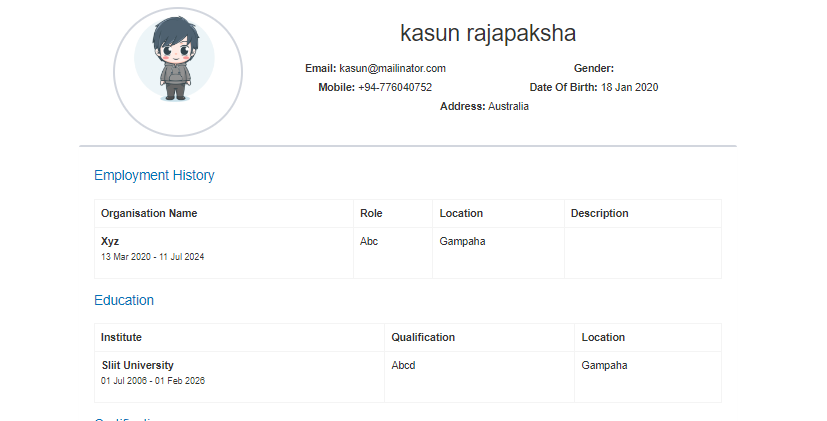Click the Location header in Employment table
The height and width of the screenshot is (421, 827).
click(461, 213)
